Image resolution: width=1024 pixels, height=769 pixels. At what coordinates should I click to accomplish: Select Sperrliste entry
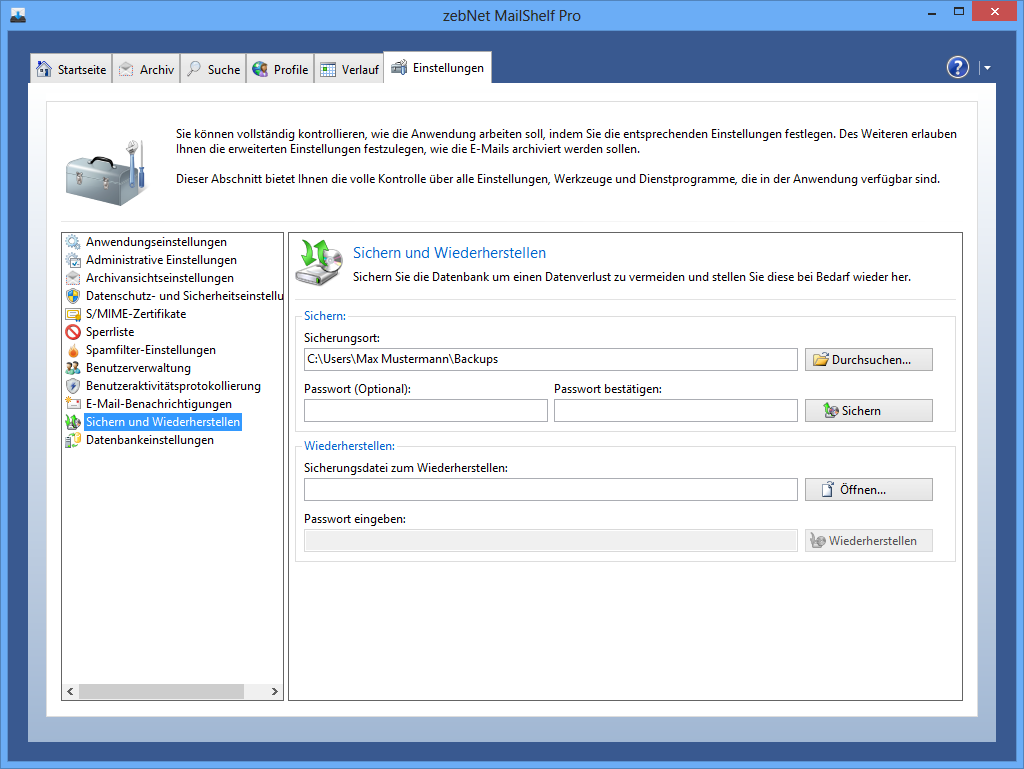click(110, 332)
